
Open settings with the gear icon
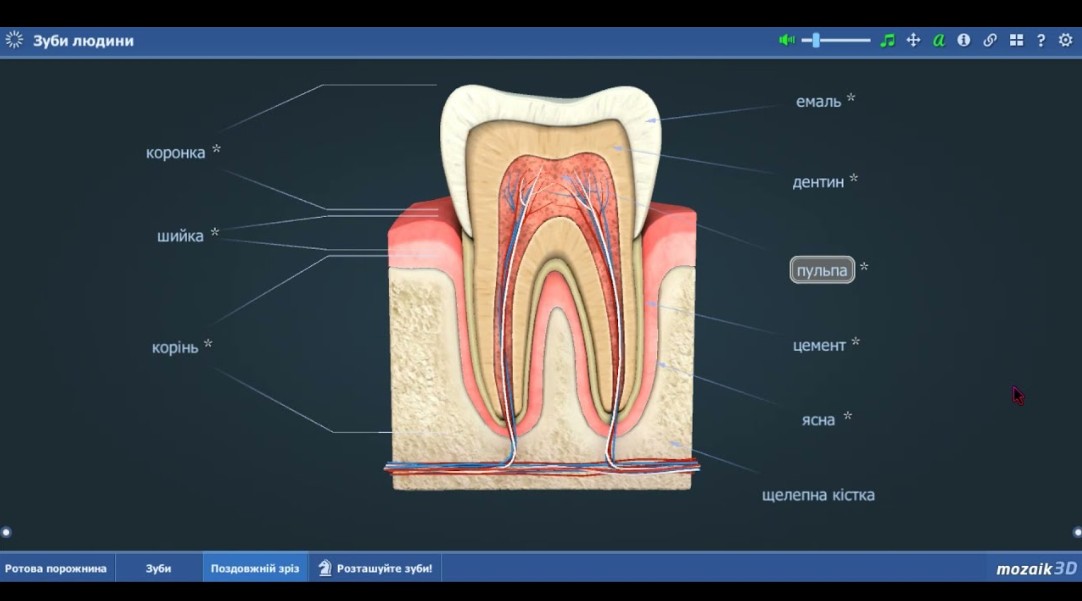pyautogui.click(x=1066, y=40)
